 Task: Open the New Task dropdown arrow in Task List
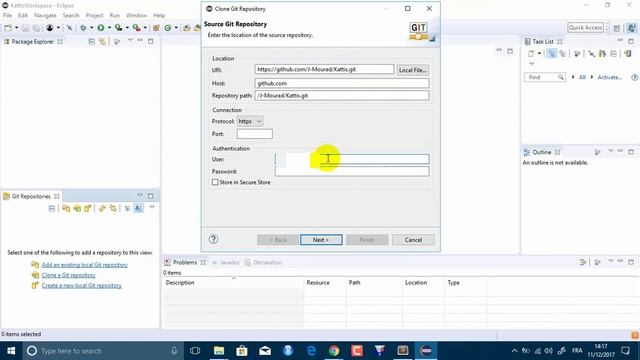539,53
